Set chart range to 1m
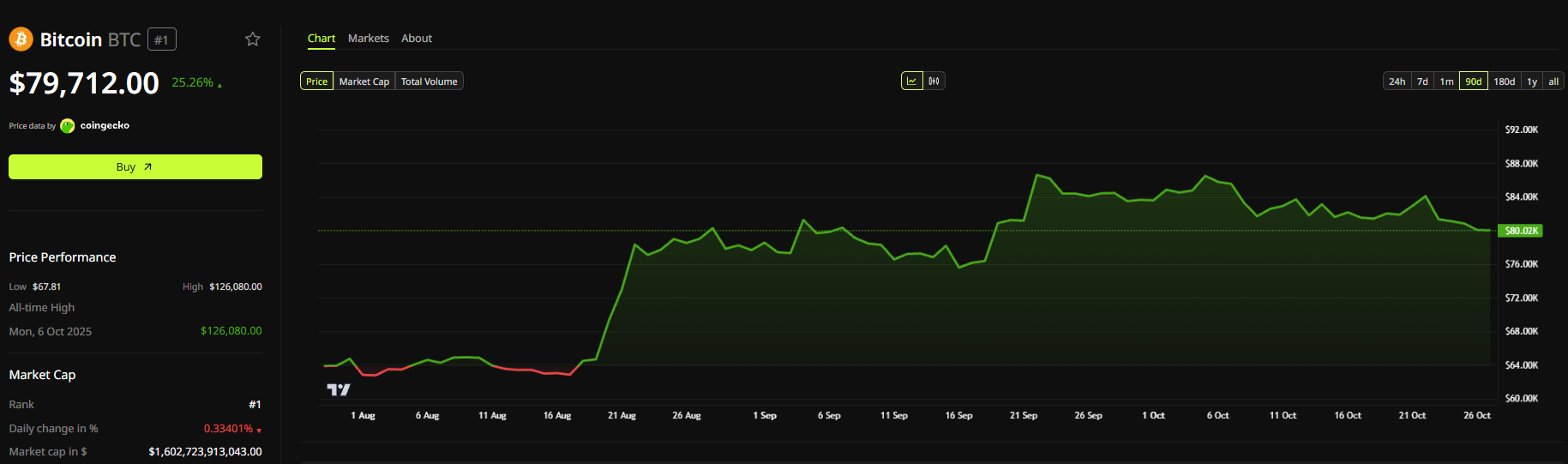The image size is (1568, 464). 1446,81
